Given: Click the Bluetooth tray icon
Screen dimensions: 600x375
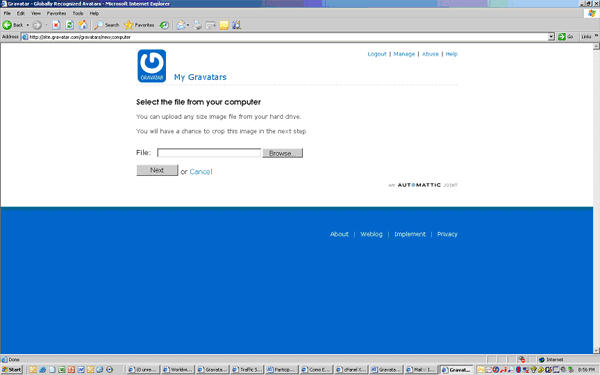Looking at the screenshot, I should [518, 370].
